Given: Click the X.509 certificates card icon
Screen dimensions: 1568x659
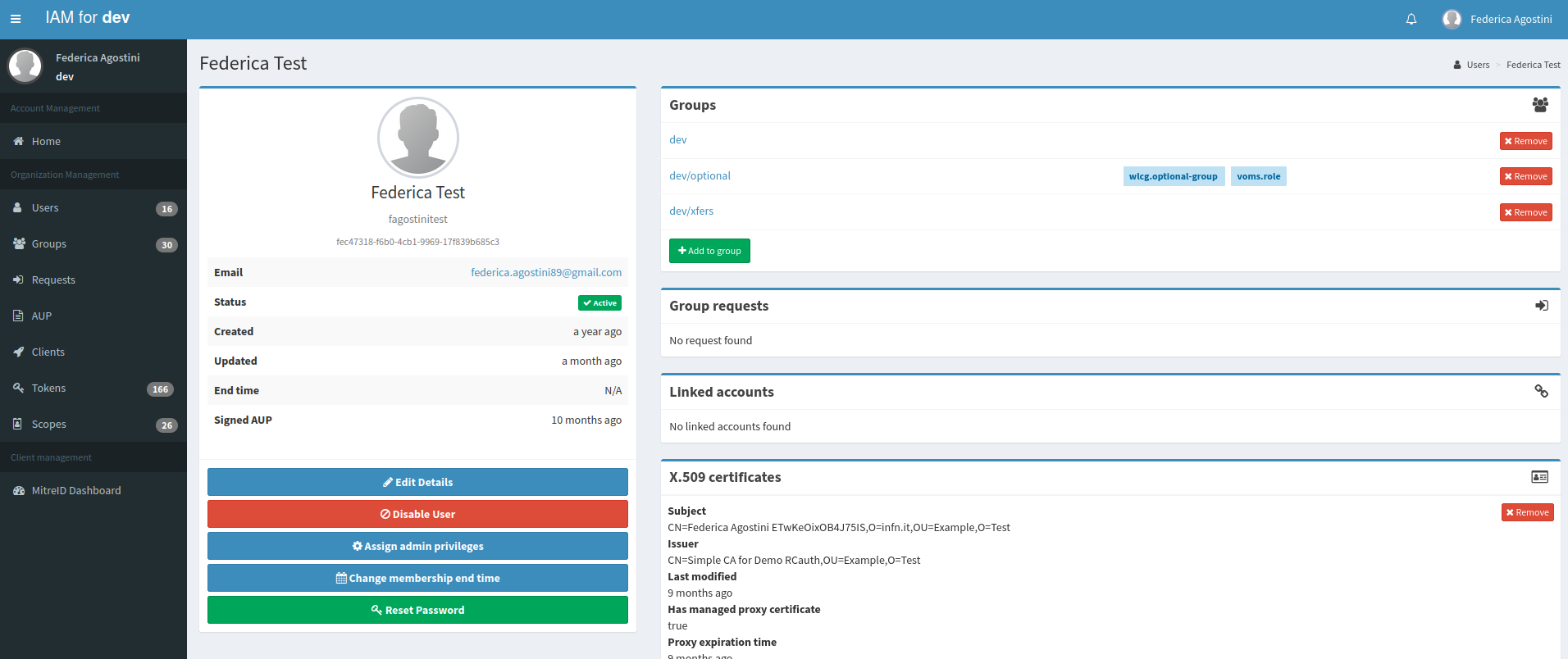Looking at the screenshot, I should [1540, 477].
